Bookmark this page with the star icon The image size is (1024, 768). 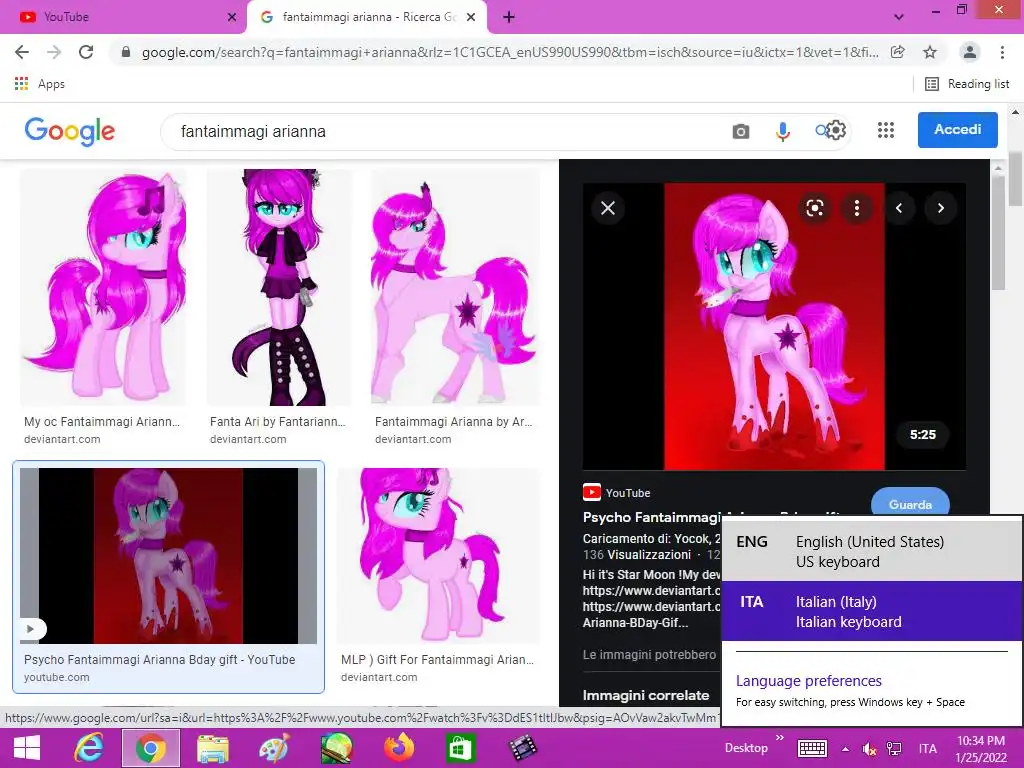(x=930, y=52)
